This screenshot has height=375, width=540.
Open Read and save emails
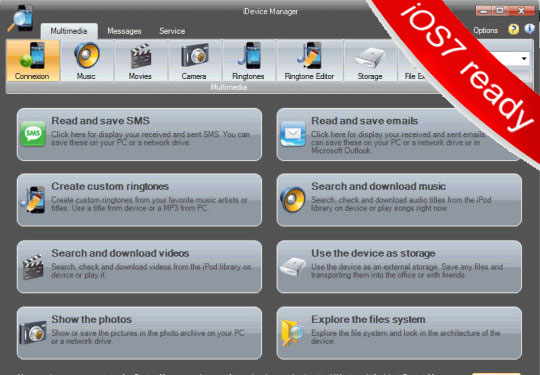click(399, 134)
